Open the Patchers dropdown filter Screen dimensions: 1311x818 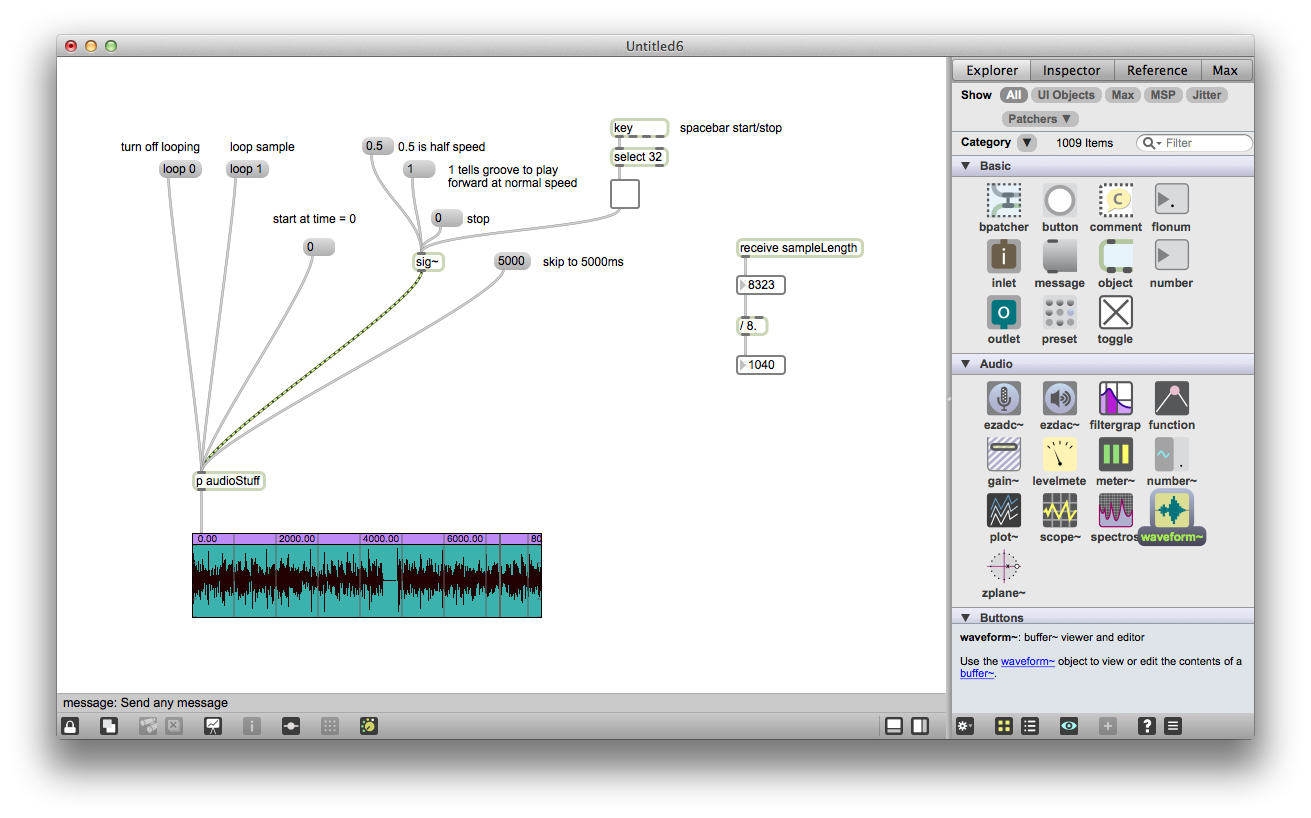point(1041,119)
